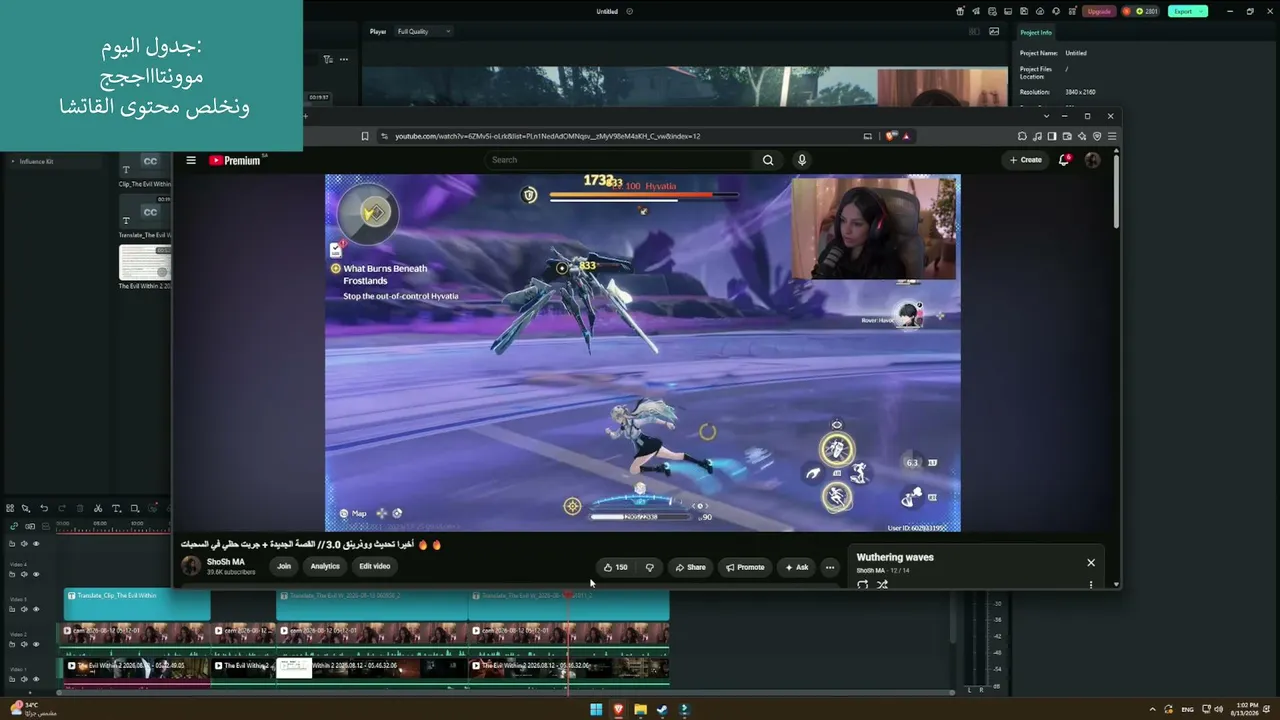Open the player snapshot image icon

coord(994,31)
